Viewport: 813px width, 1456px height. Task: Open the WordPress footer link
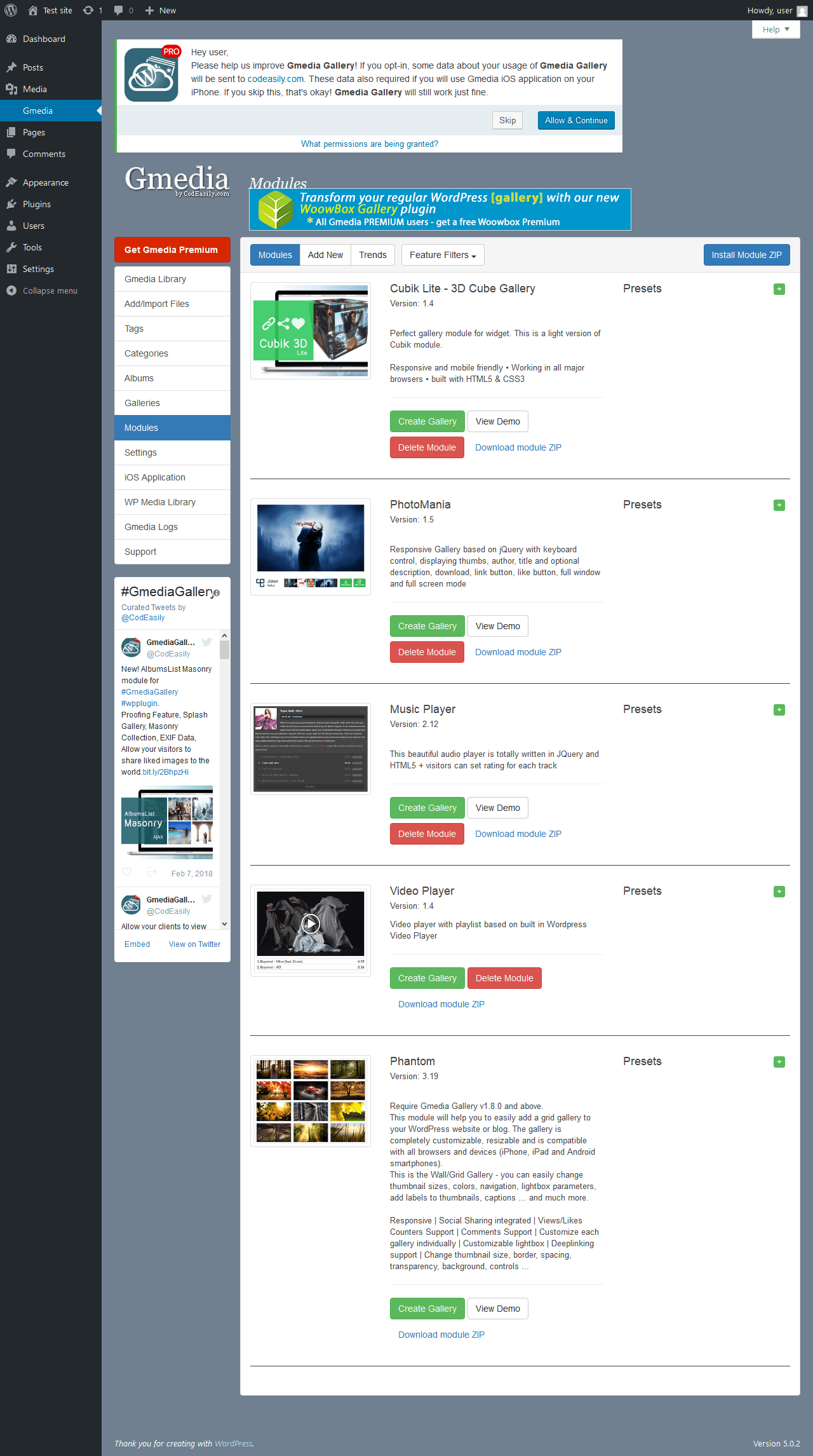pos(233,1443)
